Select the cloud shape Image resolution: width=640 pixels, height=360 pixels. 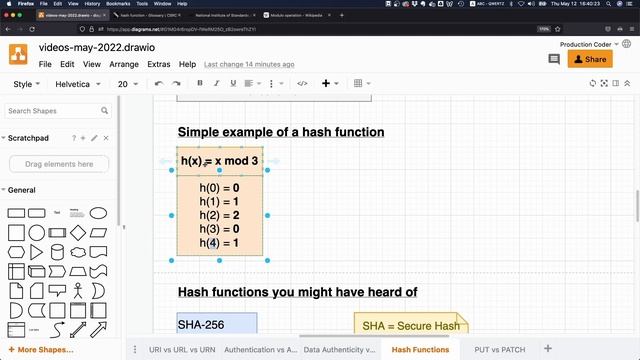pyautogui.click(x=78, y=252)
